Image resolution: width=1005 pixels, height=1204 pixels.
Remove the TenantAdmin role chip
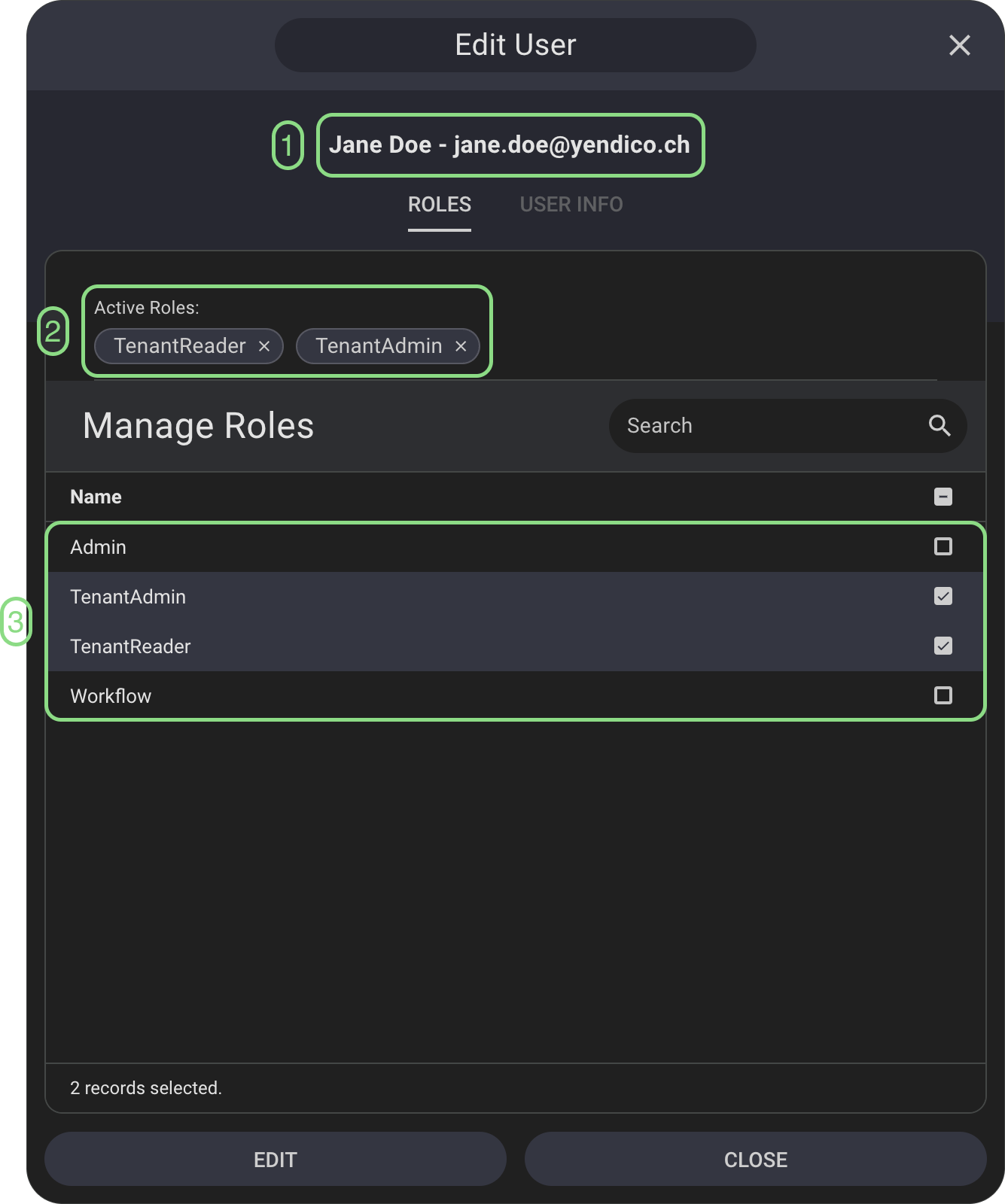click(x=461, y=346)
